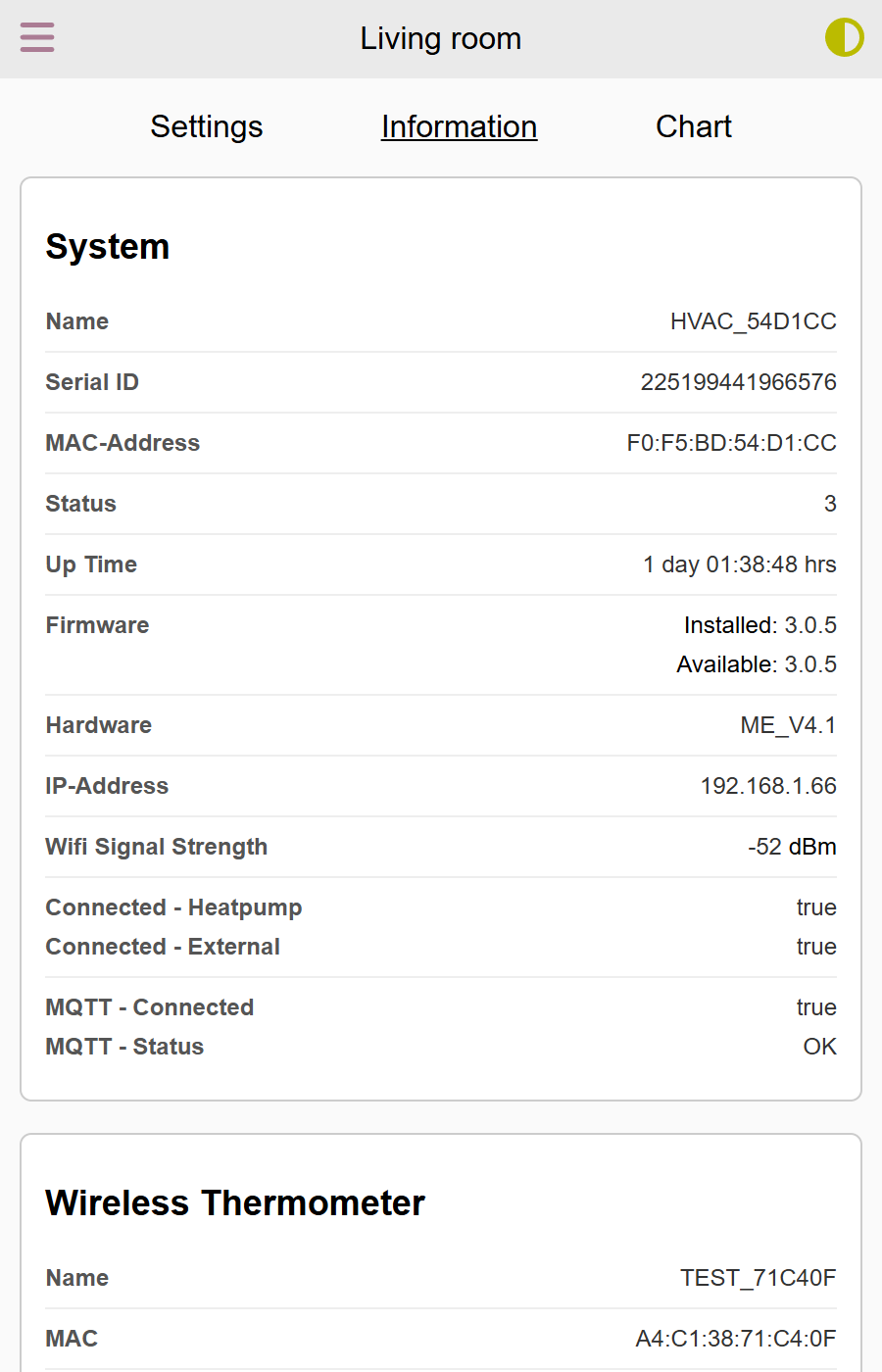Click the Installed firmware version
The width and height of the screenshot is (882, 1372).
(x=759, y=625)
